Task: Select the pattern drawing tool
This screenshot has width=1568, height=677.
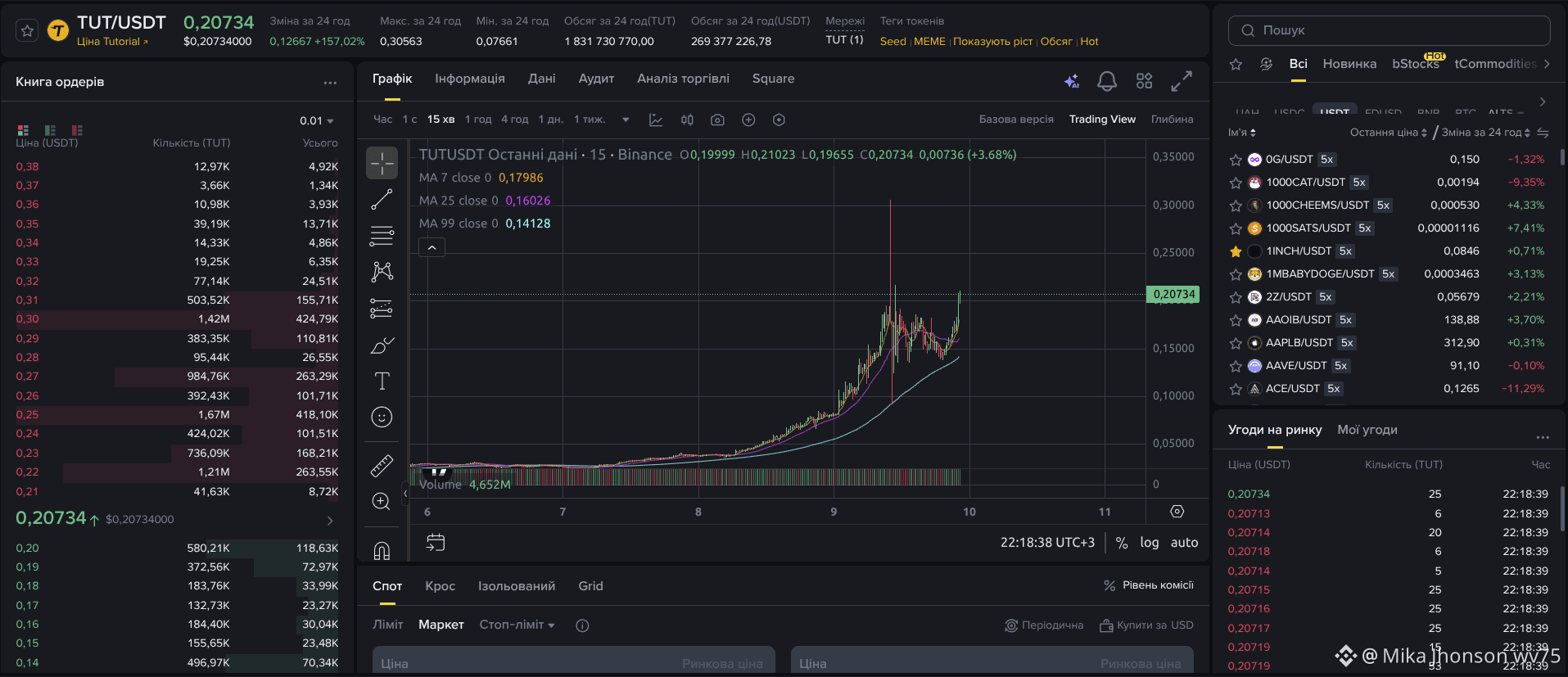Action: pos(382,272)
